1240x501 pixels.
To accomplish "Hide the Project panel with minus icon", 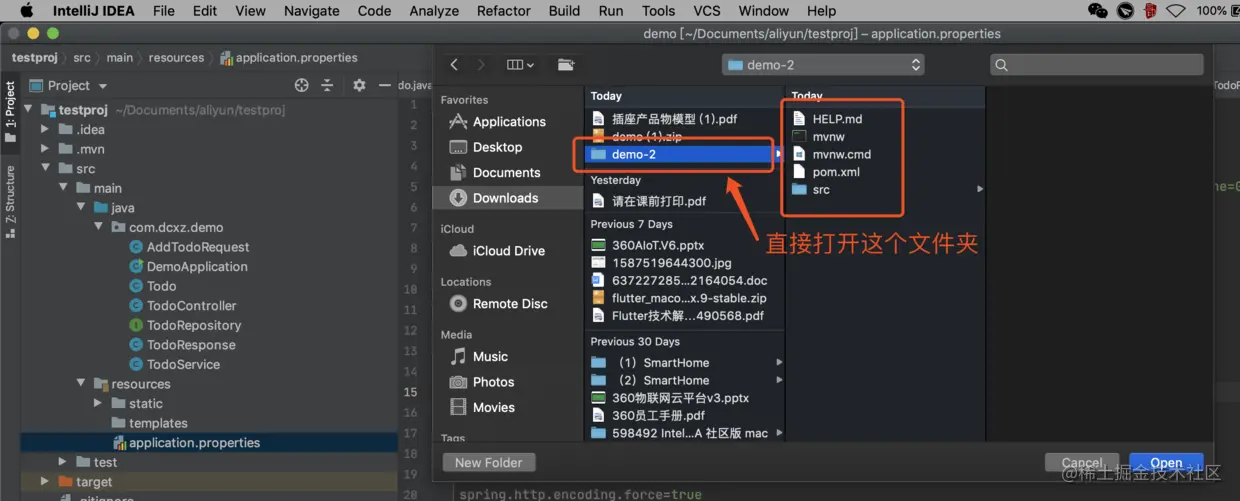I will coord(384,86).
